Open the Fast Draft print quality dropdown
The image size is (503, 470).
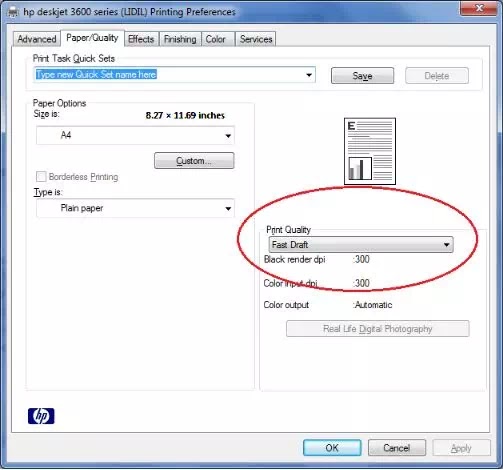click(x=361, y=245)
